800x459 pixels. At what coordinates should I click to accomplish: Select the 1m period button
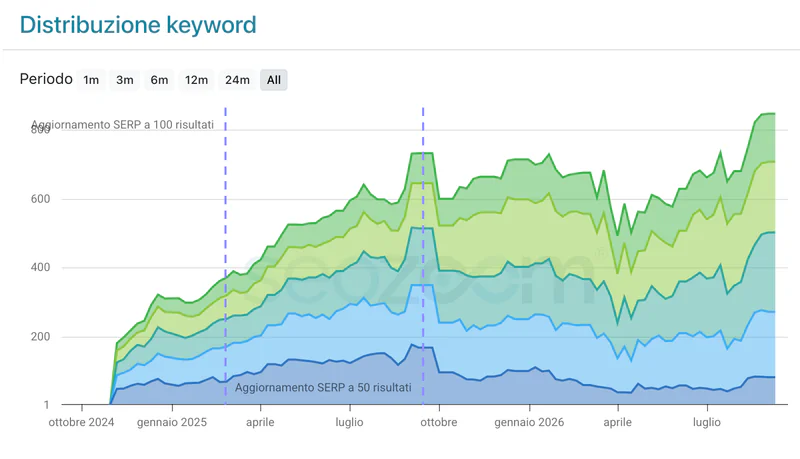(x=91, y=80)
